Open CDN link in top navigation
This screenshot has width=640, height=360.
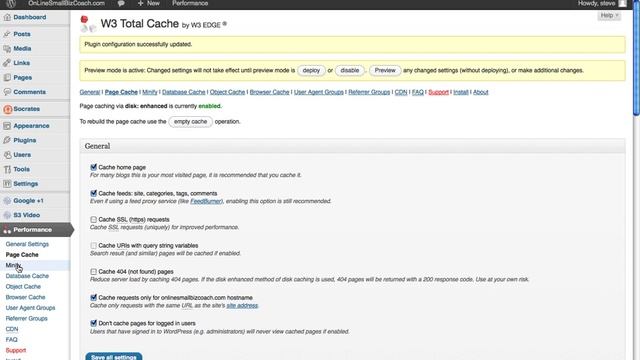pos(401,92)
